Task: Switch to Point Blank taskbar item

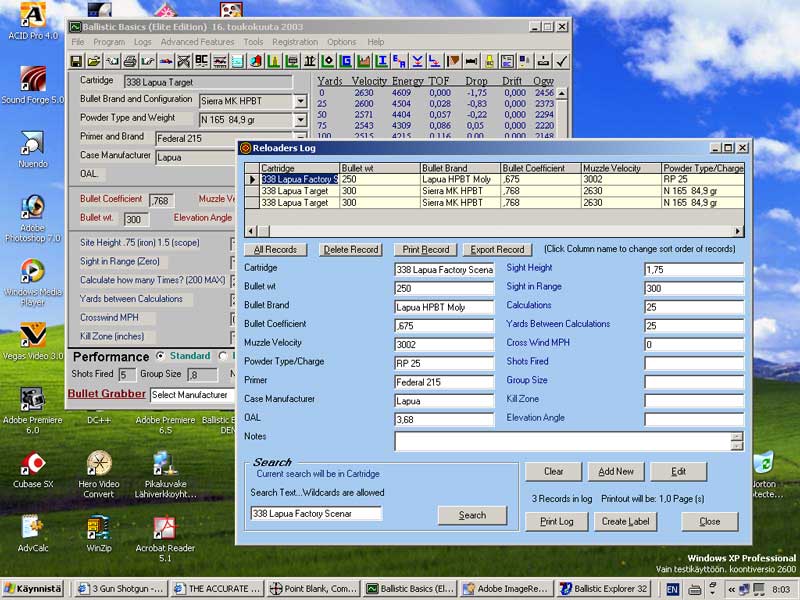Action: pos(314,589)
